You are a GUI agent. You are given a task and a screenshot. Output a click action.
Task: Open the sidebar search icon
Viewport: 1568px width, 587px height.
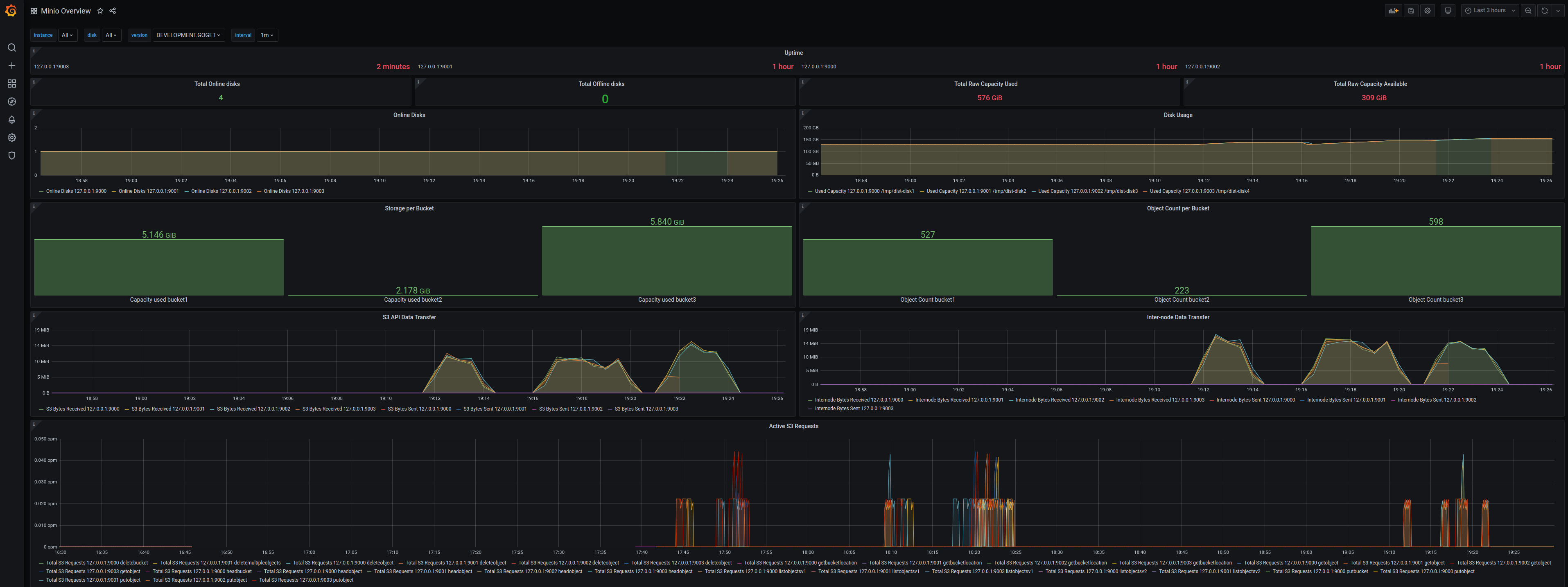11,47
